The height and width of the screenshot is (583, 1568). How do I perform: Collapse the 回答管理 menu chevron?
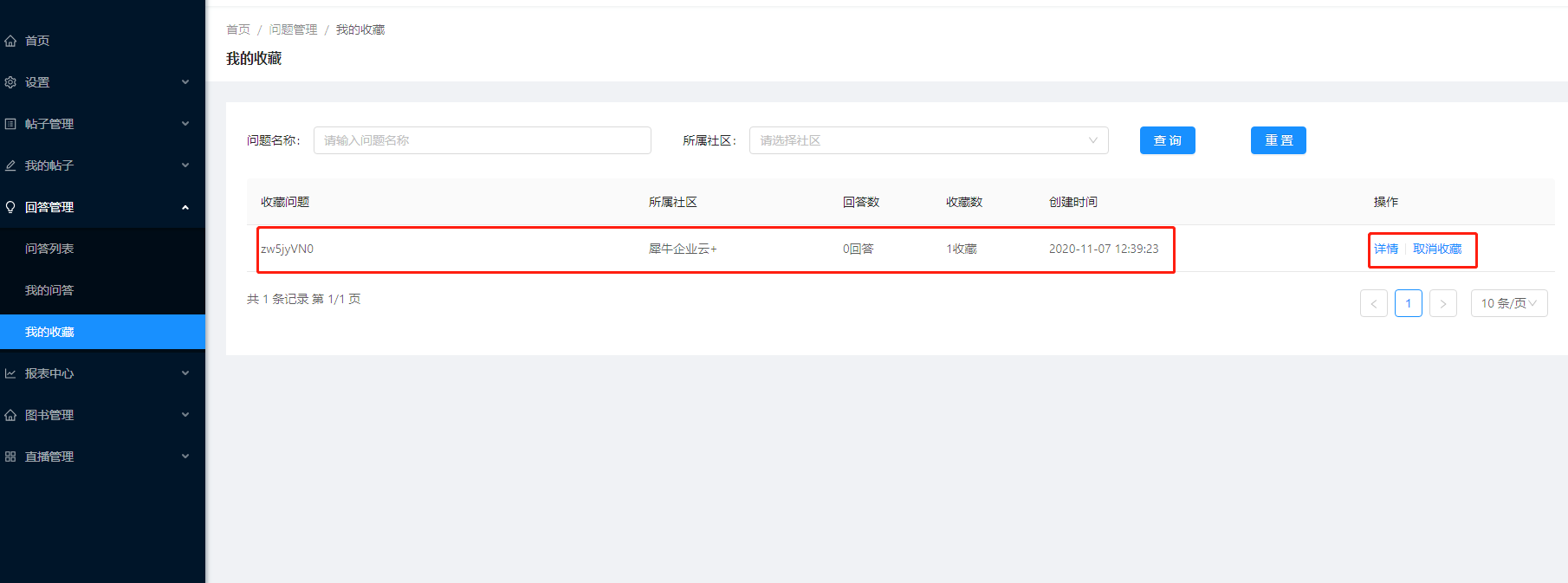point(185,207)
